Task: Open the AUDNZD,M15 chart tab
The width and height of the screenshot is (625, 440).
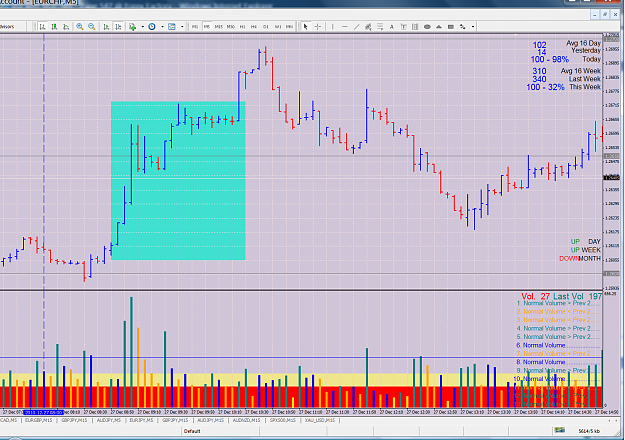Action: coord(246,420)
